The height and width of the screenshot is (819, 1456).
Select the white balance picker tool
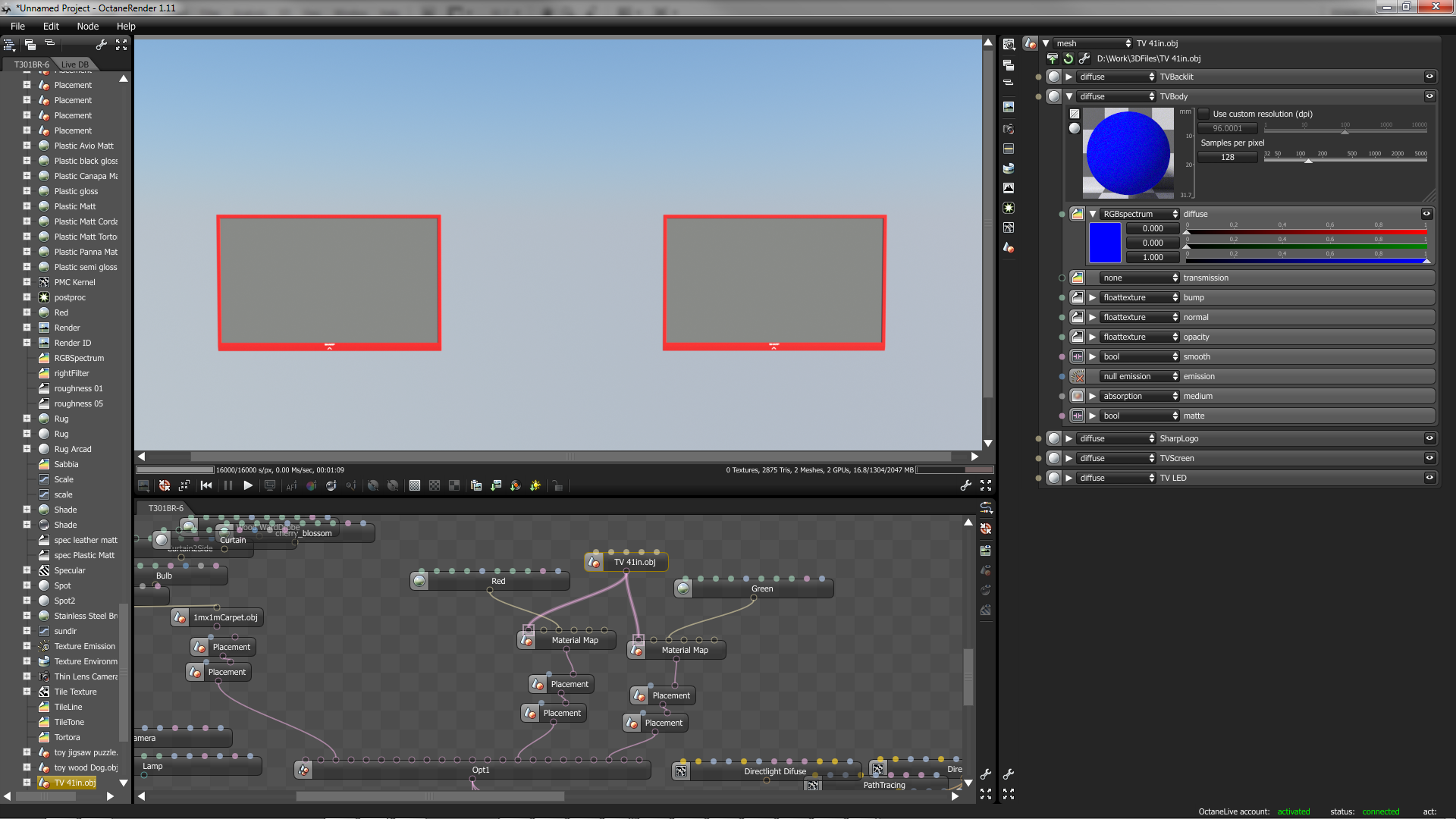[x=311, y=485]
